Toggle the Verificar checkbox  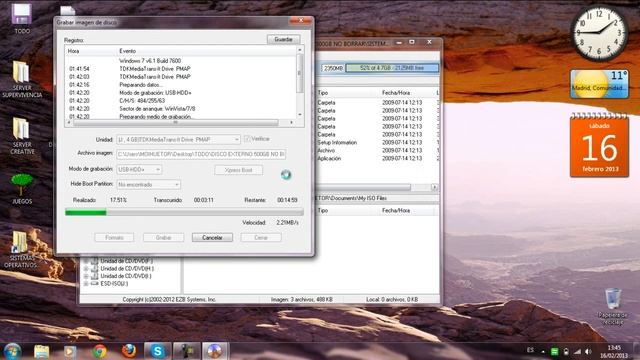click(x=247, y=139)
